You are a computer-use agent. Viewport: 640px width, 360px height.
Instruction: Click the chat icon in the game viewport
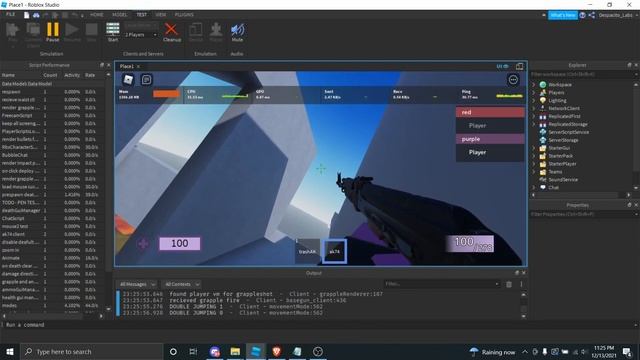(147, 80)
